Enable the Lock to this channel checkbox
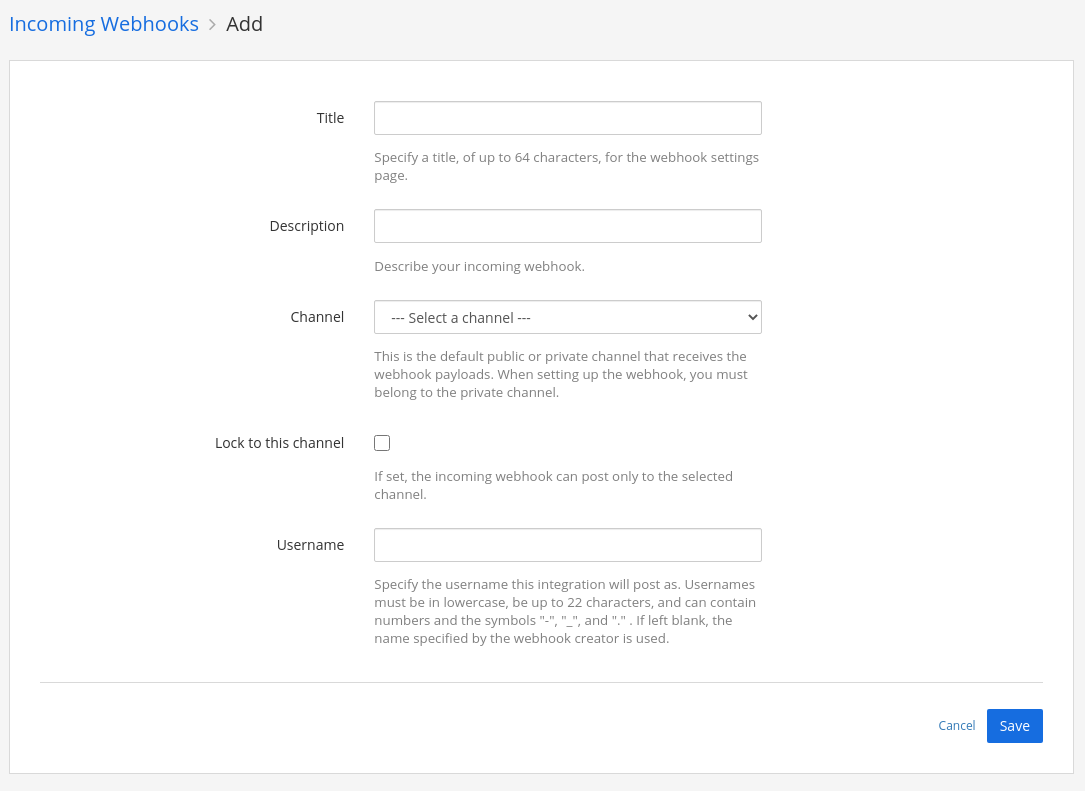 tap(382, 443)
